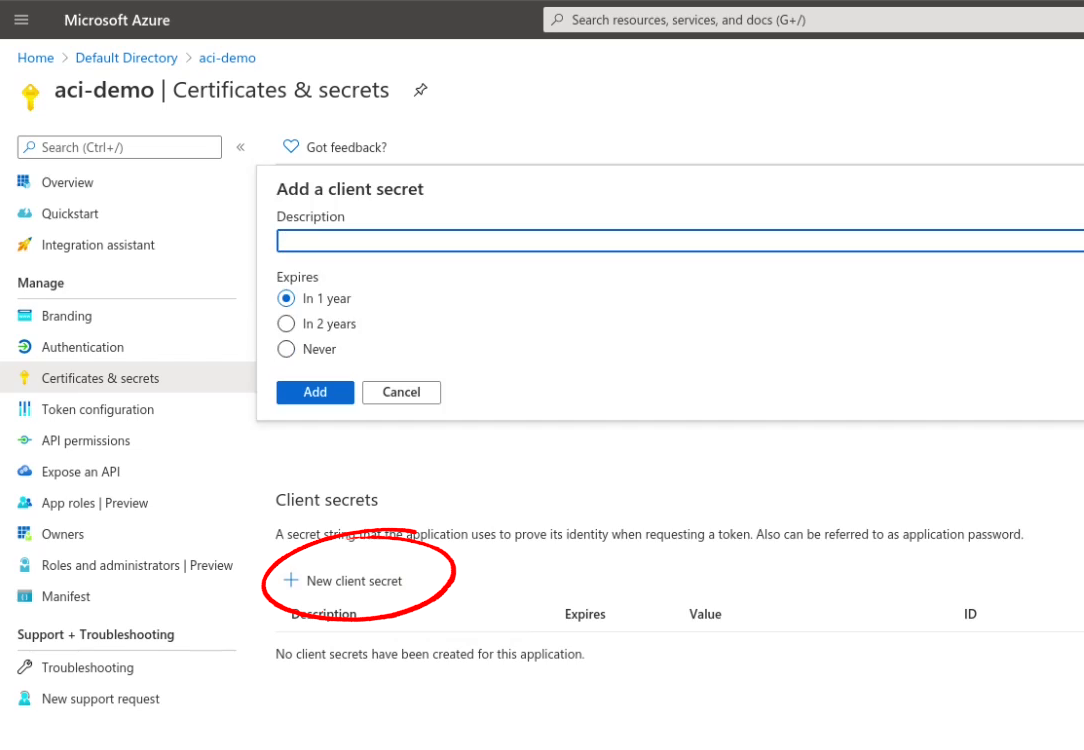This screenshot has height=750, width=1084.
Task: Click the Roles and administrators icon
Action: [24, 565]
